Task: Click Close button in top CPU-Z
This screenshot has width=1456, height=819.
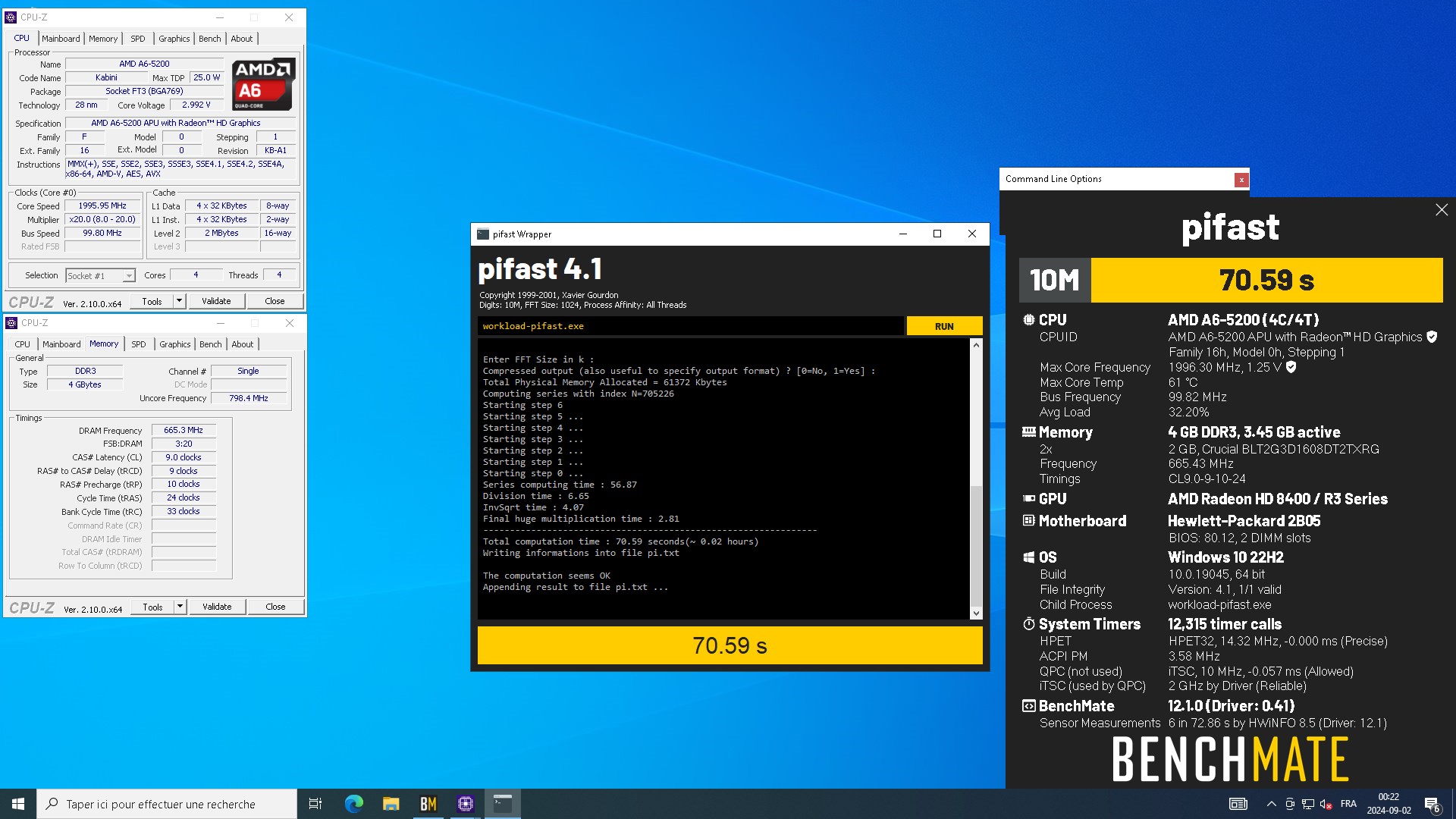Action: coord(275,301)
